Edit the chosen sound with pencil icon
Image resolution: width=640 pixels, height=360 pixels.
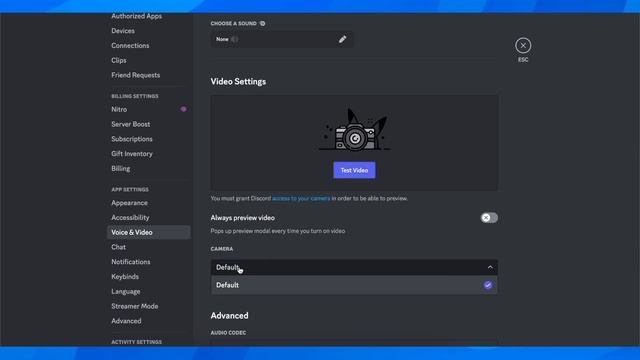[x=342, y=39]
